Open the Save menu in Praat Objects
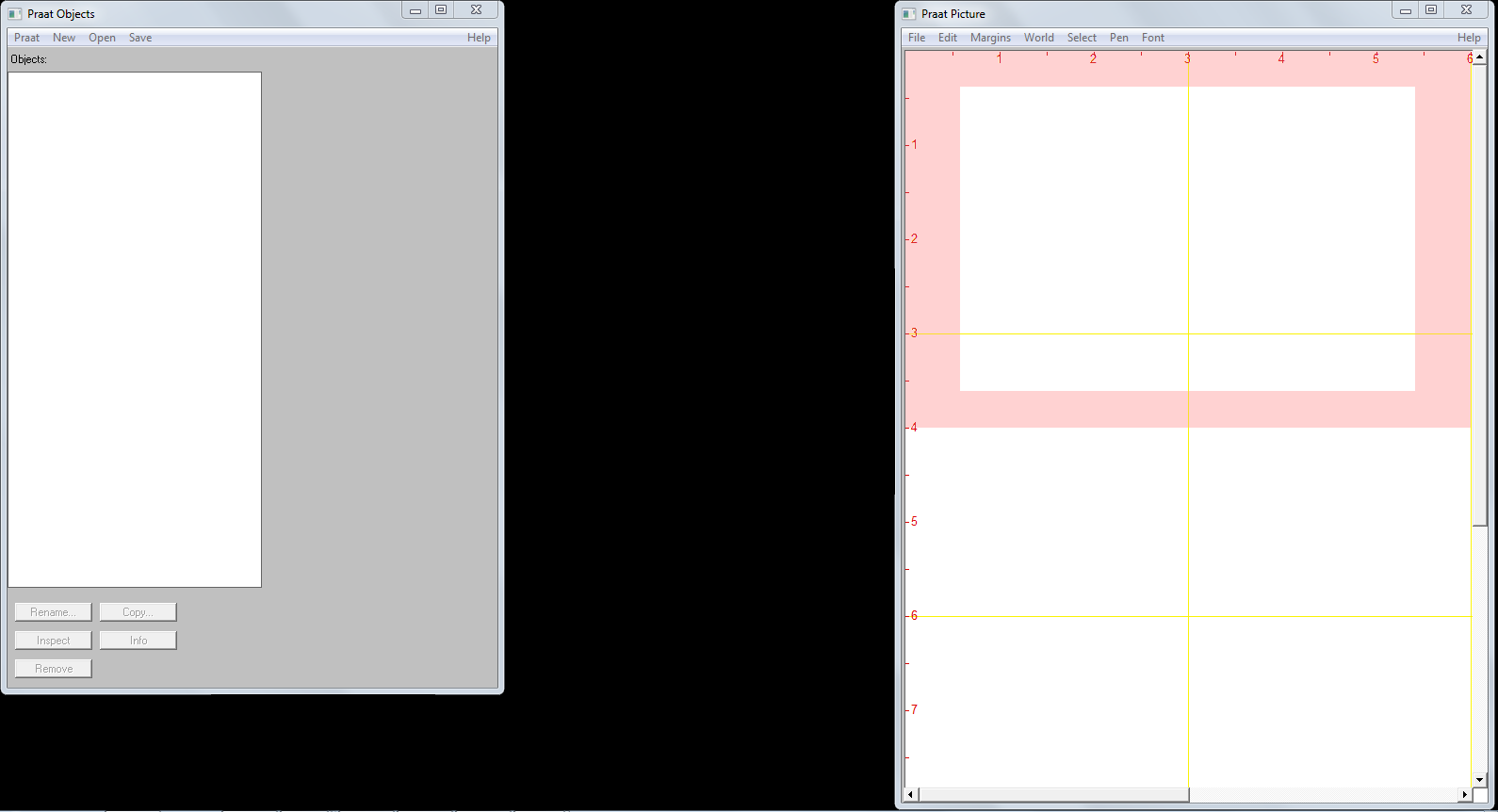This screenshot has width=1498, height=812. click(140, 38)
